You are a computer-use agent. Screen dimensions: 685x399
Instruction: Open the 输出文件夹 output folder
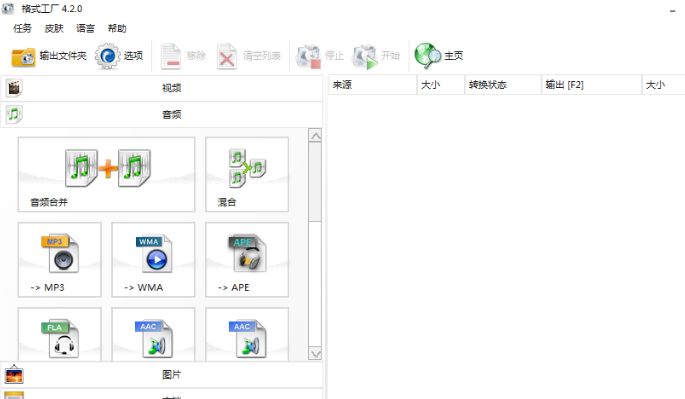tap(49, 56)
